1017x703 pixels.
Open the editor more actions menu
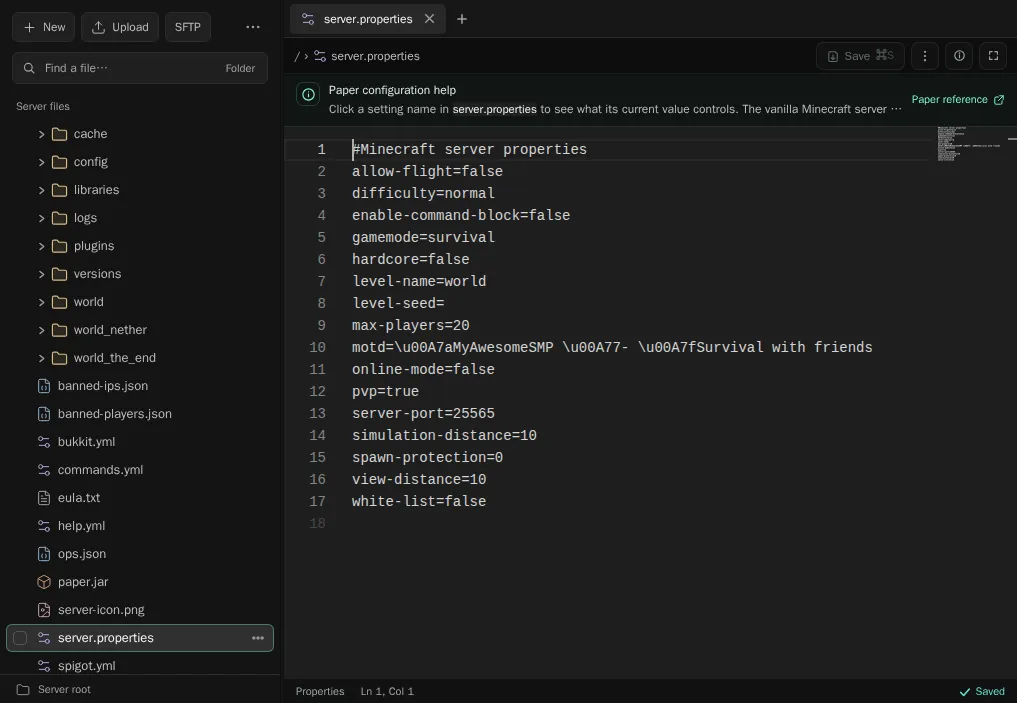pyautogui.click(x=925, y=56)
